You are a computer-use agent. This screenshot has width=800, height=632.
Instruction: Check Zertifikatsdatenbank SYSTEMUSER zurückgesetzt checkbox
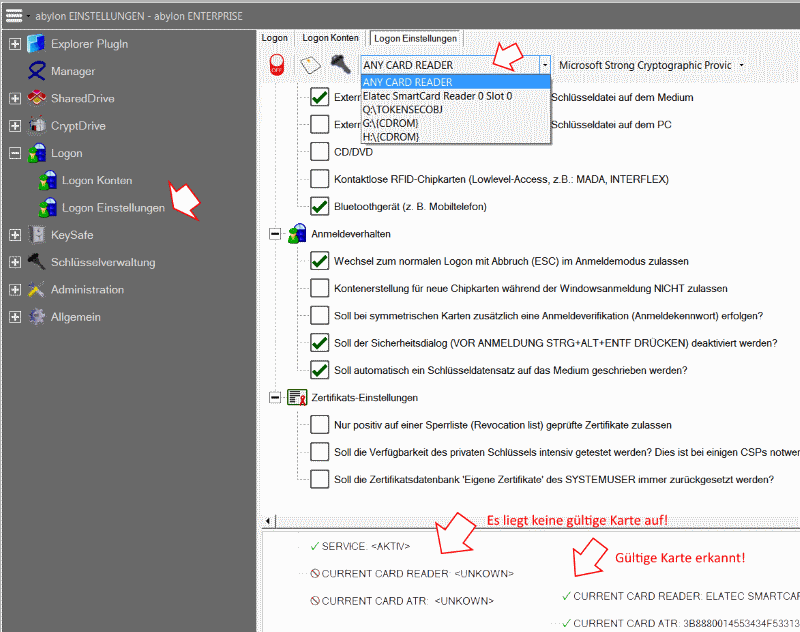pyautogui.click(x=319, y=479)
